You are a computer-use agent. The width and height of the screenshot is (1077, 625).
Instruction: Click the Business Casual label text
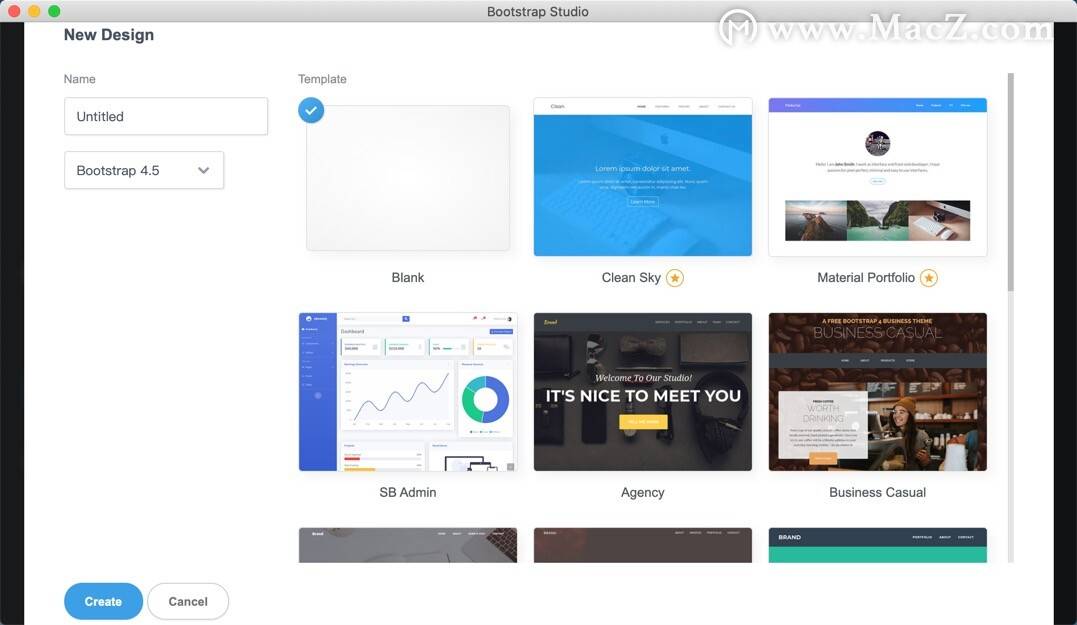[878, 492]
